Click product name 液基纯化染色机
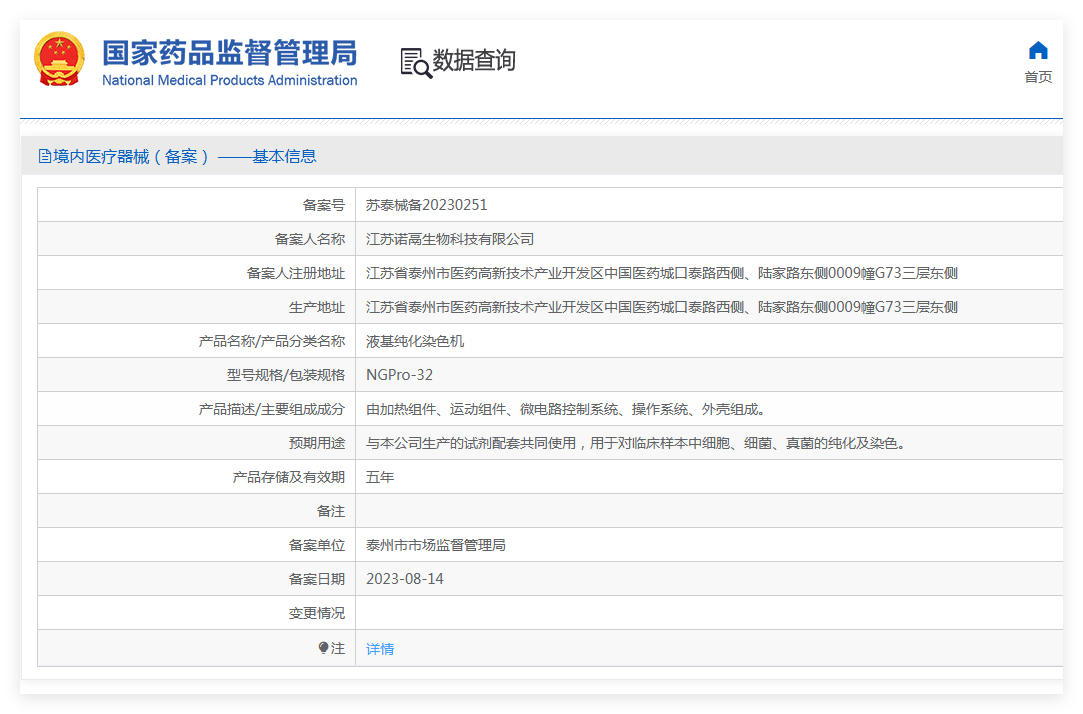The image size is (1083, 714). tap(415, 341)
